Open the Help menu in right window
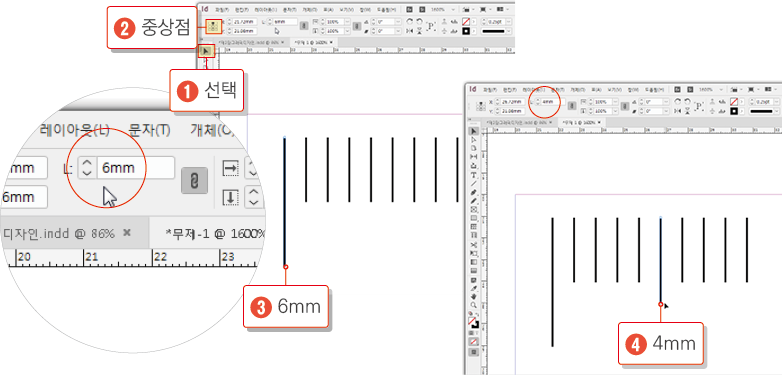Screen dimensions: 782x375 click(654, 89)
